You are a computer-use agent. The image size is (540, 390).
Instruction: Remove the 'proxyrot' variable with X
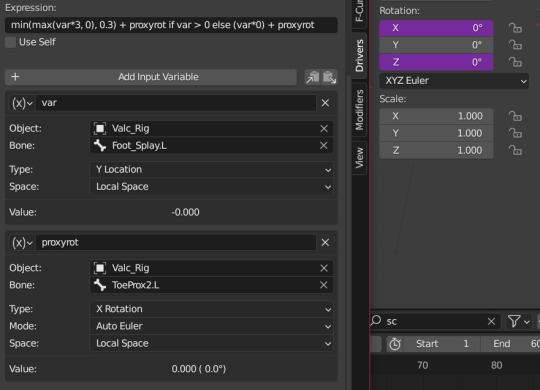(x=325, y=243)
